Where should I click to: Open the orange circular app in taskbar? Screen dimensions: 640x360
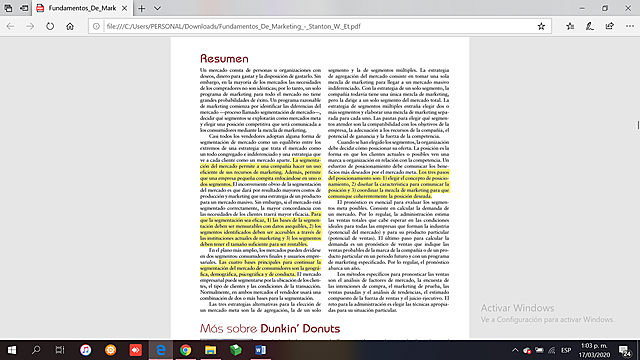point(110,350)
